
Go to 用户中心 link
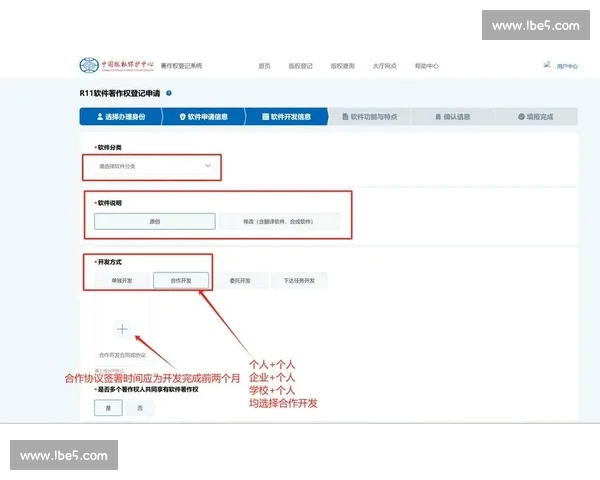[567, 66]
